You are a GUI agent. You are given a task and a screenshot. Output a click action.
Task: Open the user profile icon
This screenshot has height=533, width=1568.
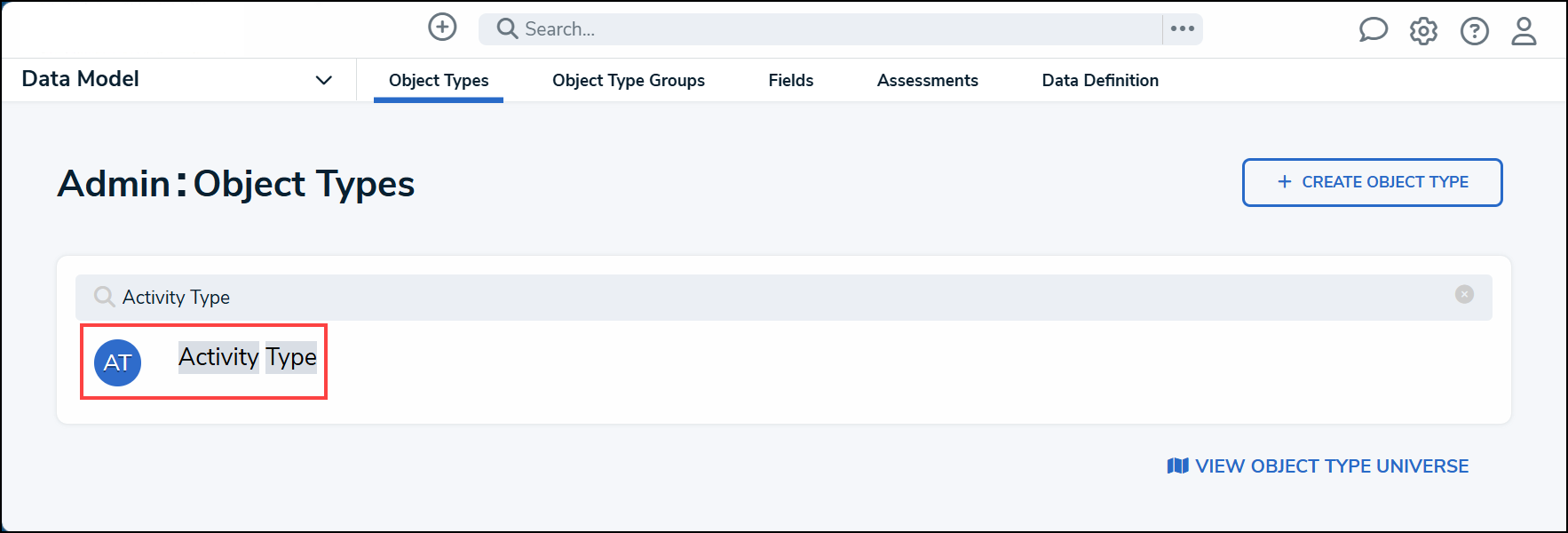[1524, 31]
